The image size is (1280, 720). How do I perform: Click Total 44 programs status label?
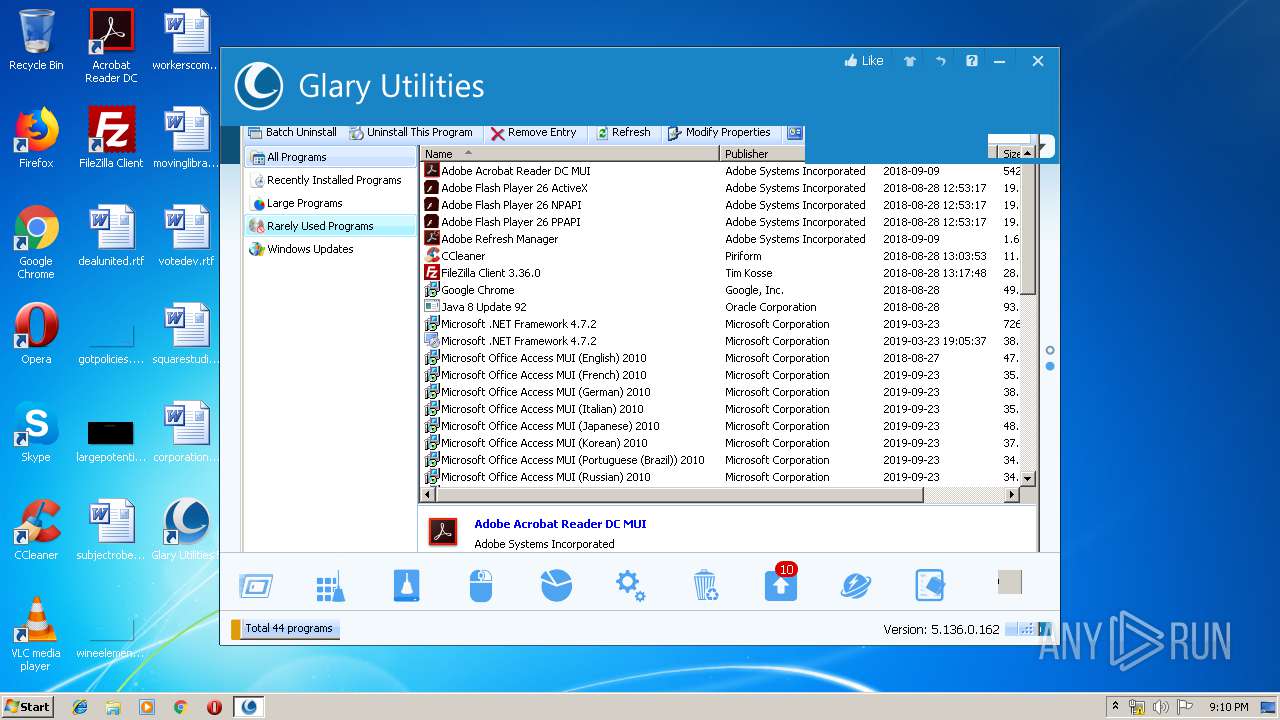coord(289,628)
